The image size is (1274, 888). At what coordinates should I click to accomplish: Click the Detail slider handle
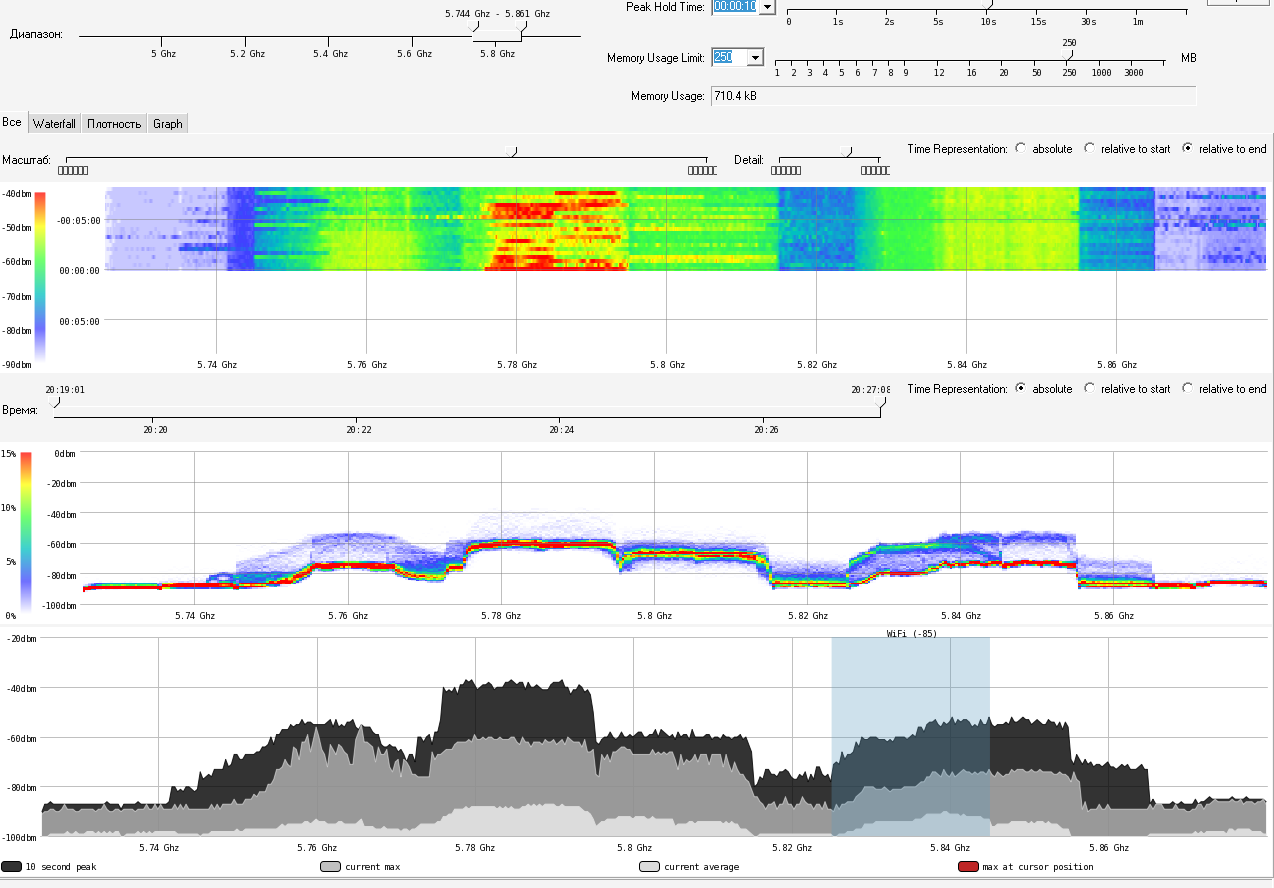coord(849,152)
